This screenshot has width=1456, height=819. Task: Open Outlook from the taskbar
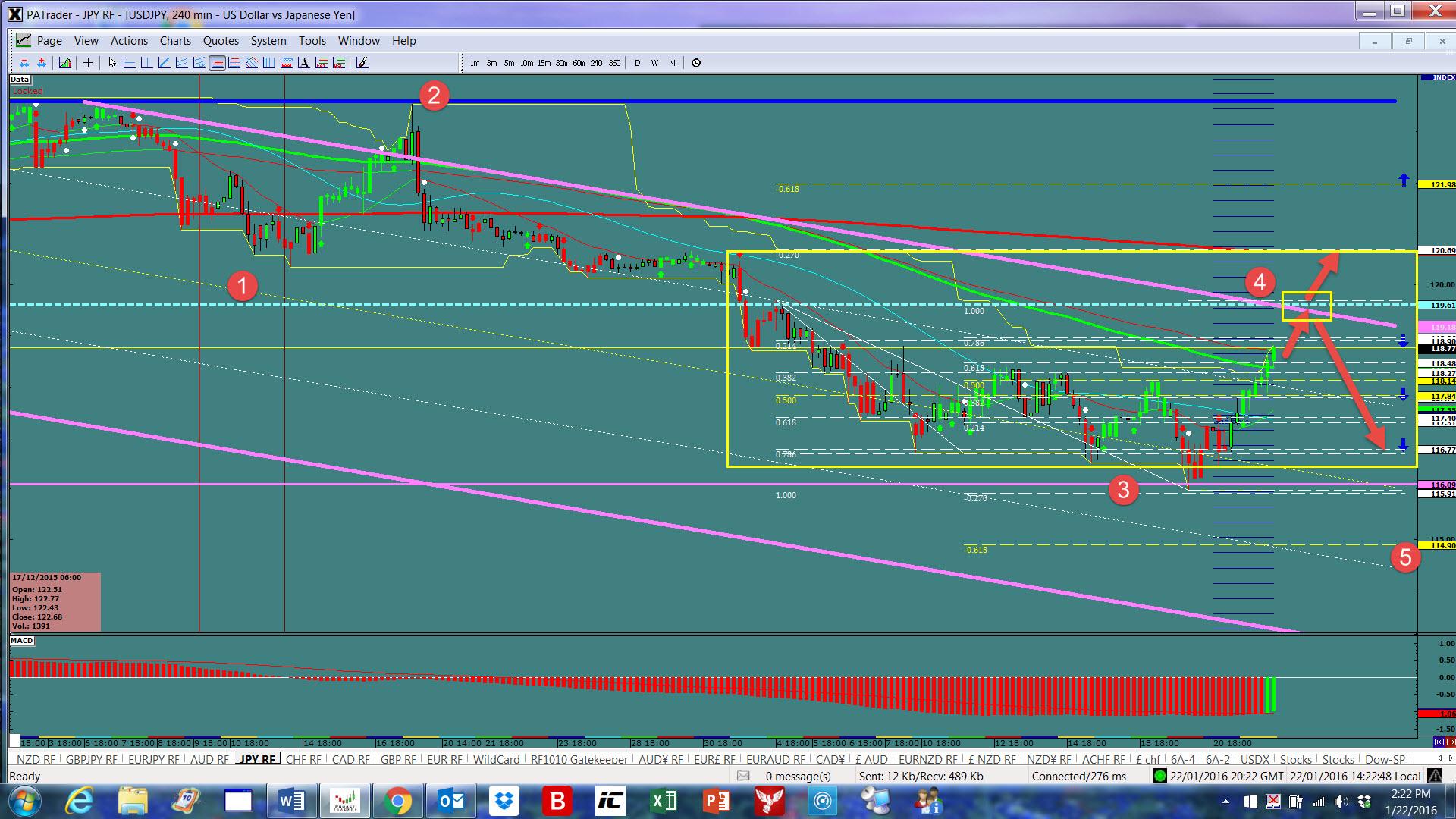(450, 801)
